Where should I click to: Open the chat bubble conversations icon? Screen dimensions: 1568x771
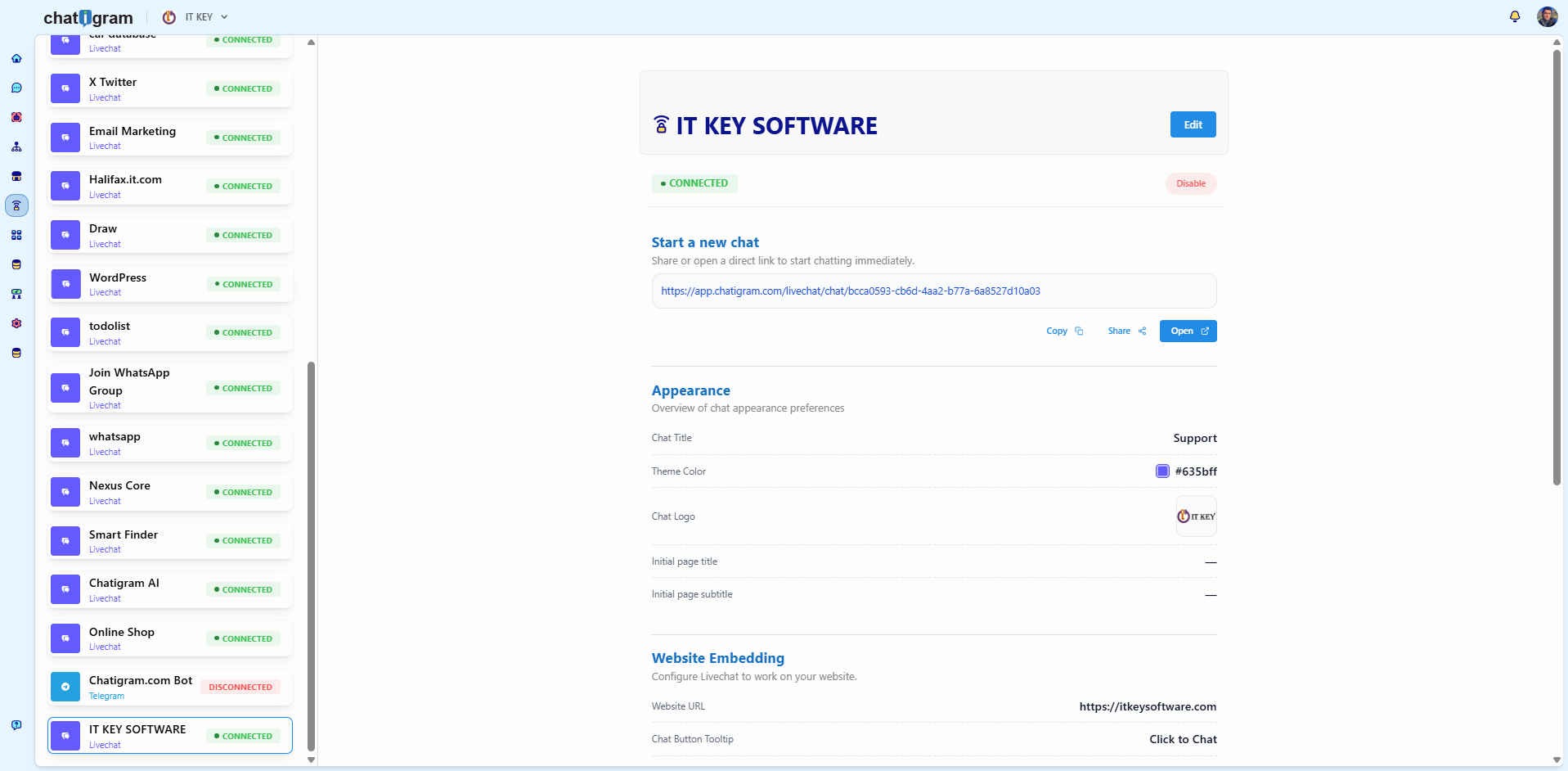tap(16, 88)
